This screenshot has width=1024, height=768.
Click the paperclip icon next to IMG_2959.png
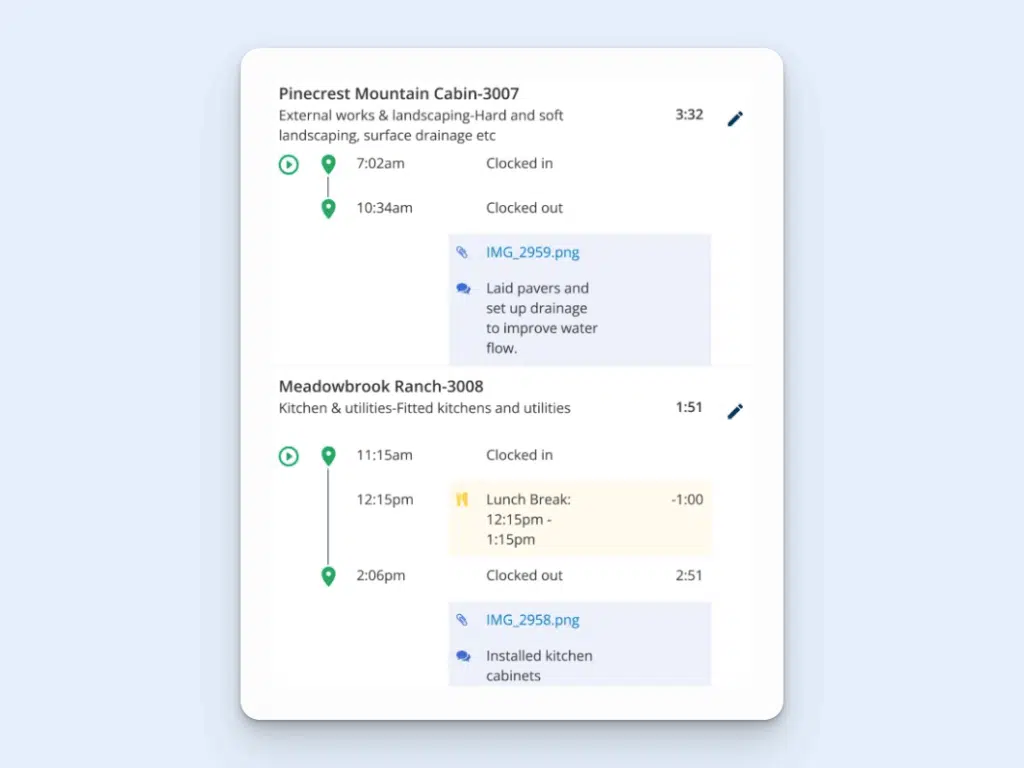(462, 252)
